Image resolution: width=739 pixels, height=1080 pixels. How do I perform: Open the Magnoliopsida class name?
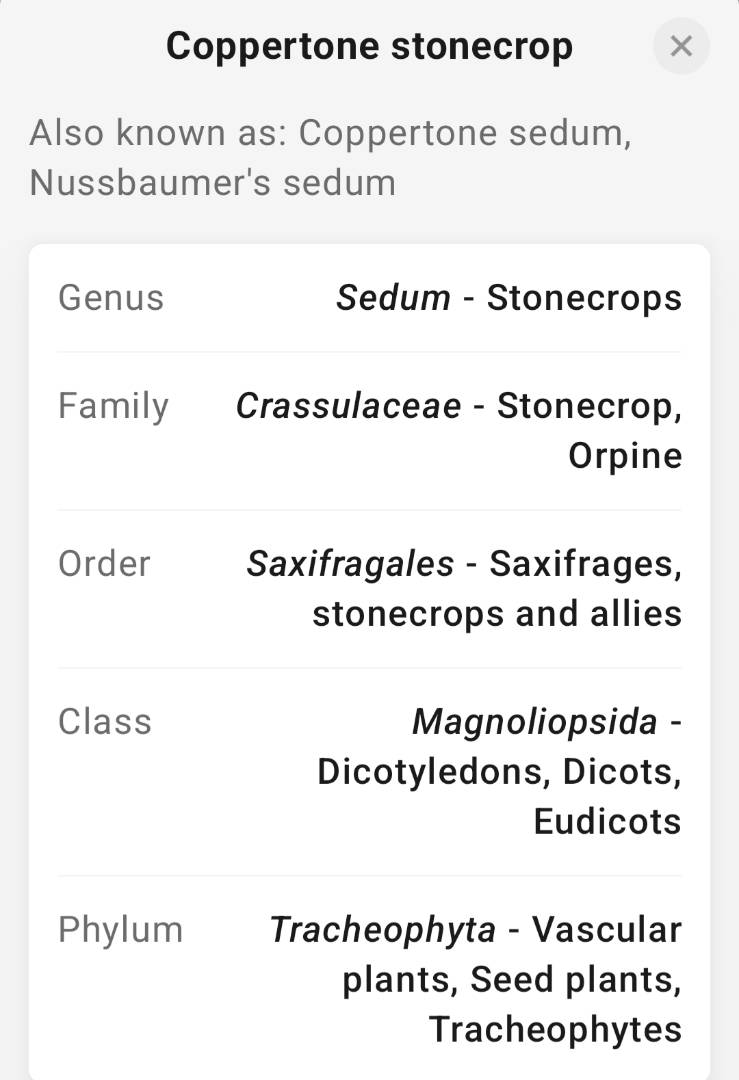pyautogui.click(x=535, y=722)
